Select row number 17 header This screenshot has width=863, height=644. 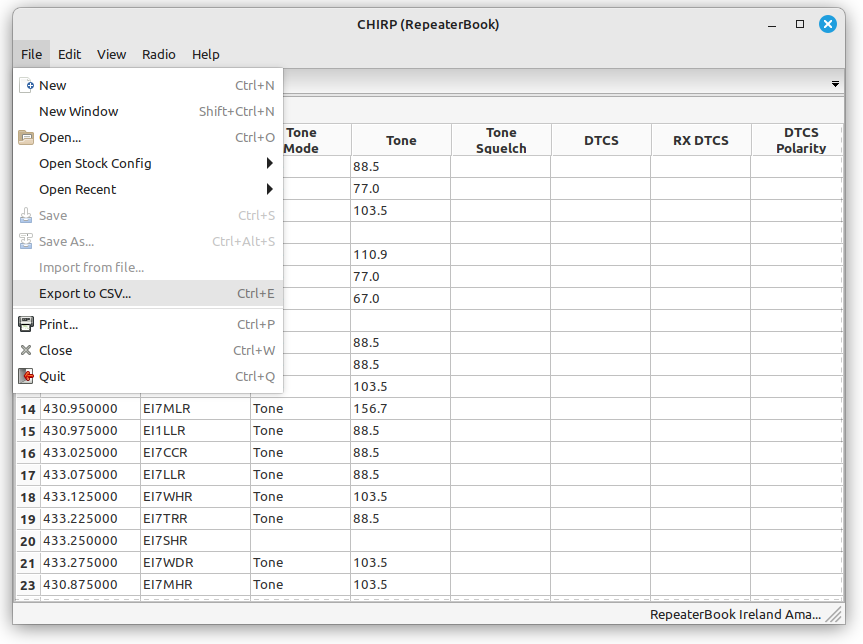(x=28, y=475)
